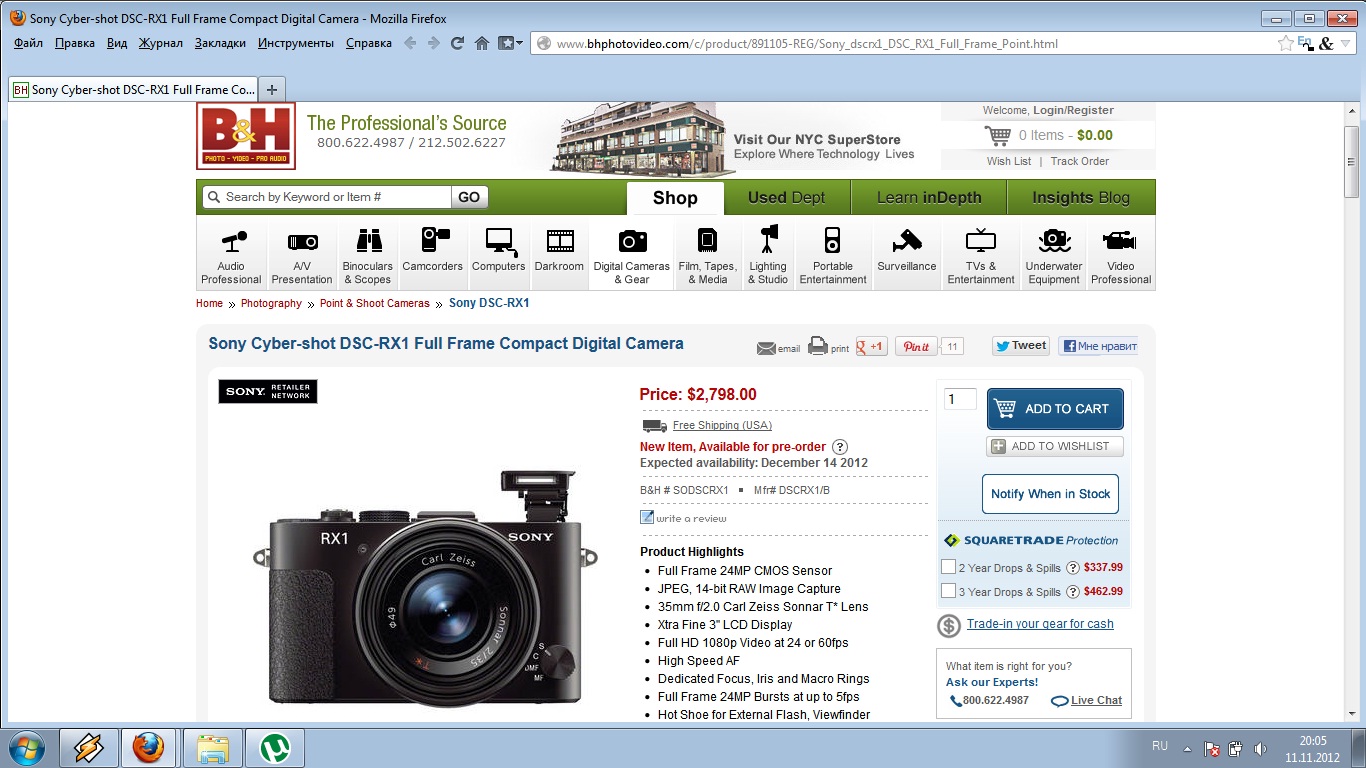The height and width of the screenshot is (768, 1366).
Task: Click the Facebook like button
Action: (x=1098, y=346)
